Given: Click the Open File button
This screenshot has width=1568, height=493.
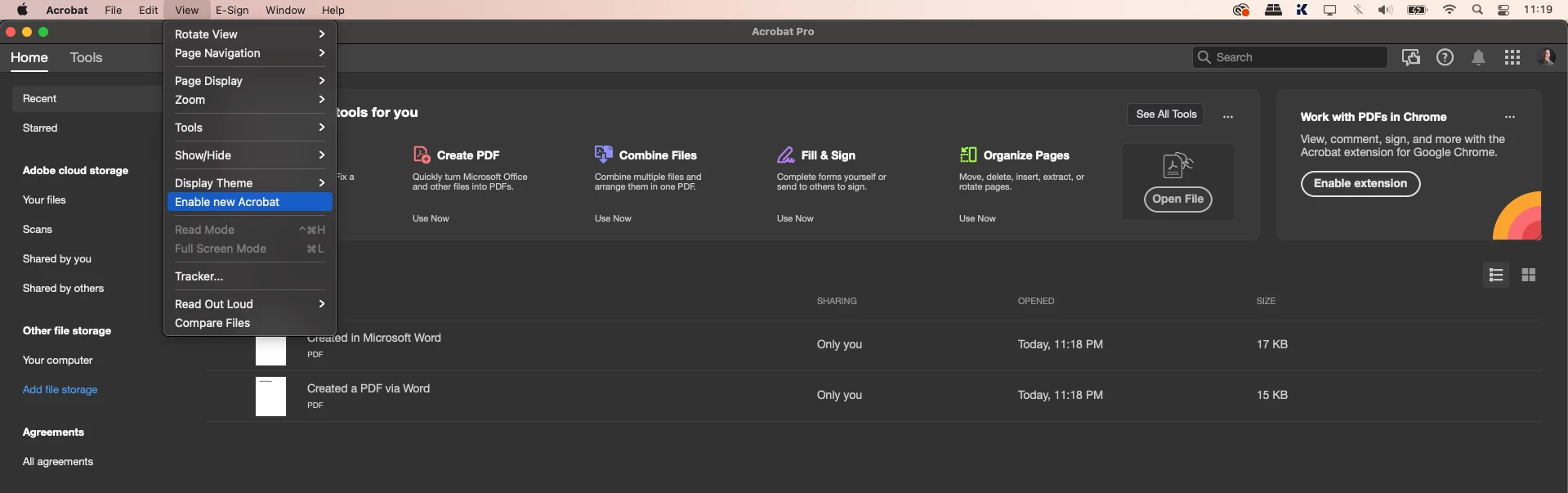Looking at the screenshot, I should tap(1177, 199).
